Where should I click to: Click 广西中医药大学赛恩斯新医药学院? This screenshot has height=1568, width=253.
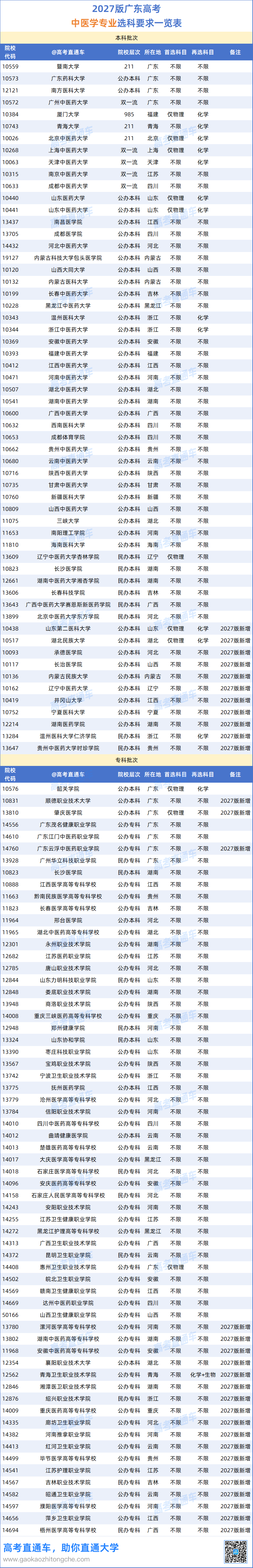[68, 604]
